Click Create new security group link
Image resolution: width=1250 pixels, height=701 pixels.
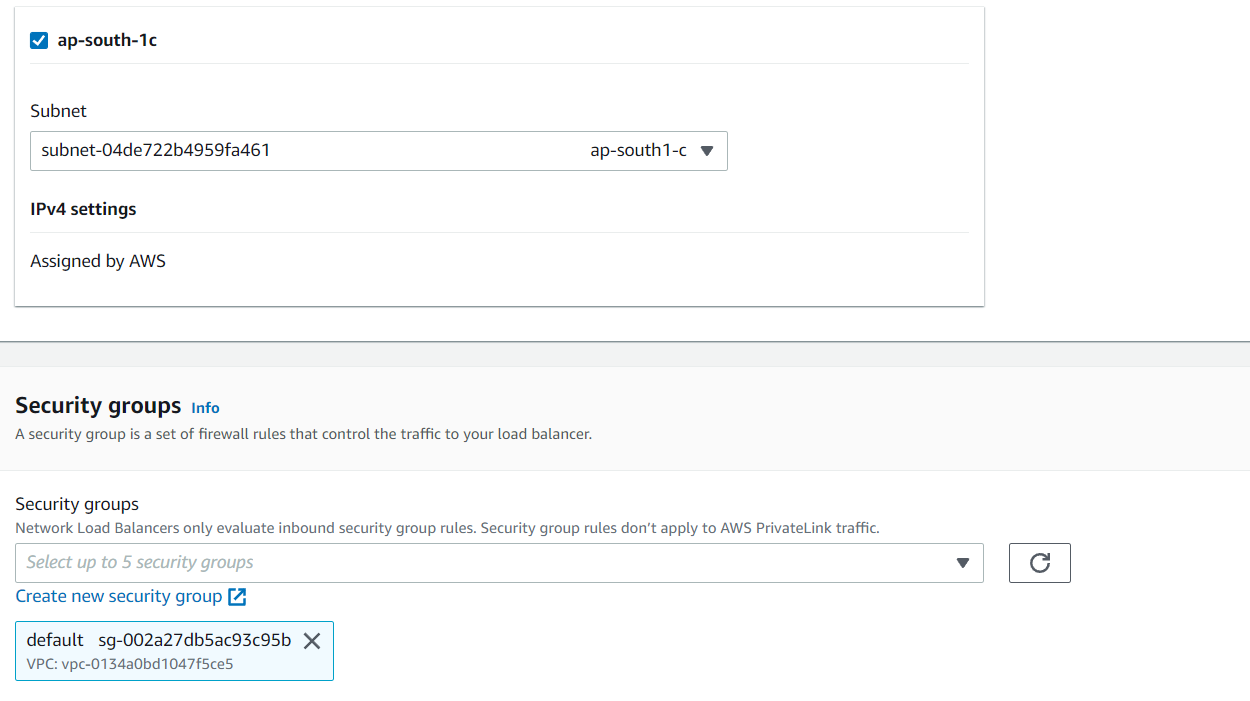pos(119,597)
